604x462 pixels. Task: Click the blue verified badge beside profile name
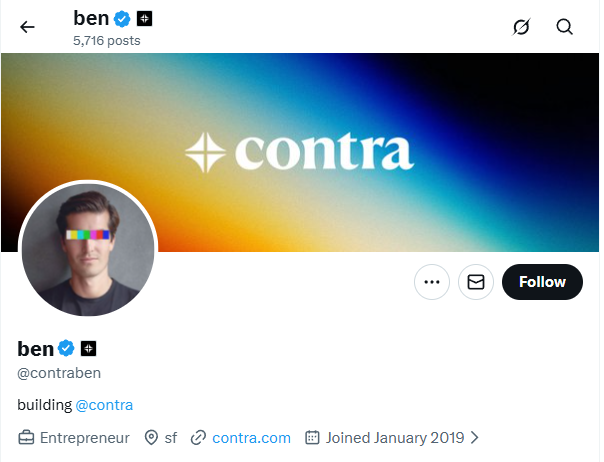[66, 348]
